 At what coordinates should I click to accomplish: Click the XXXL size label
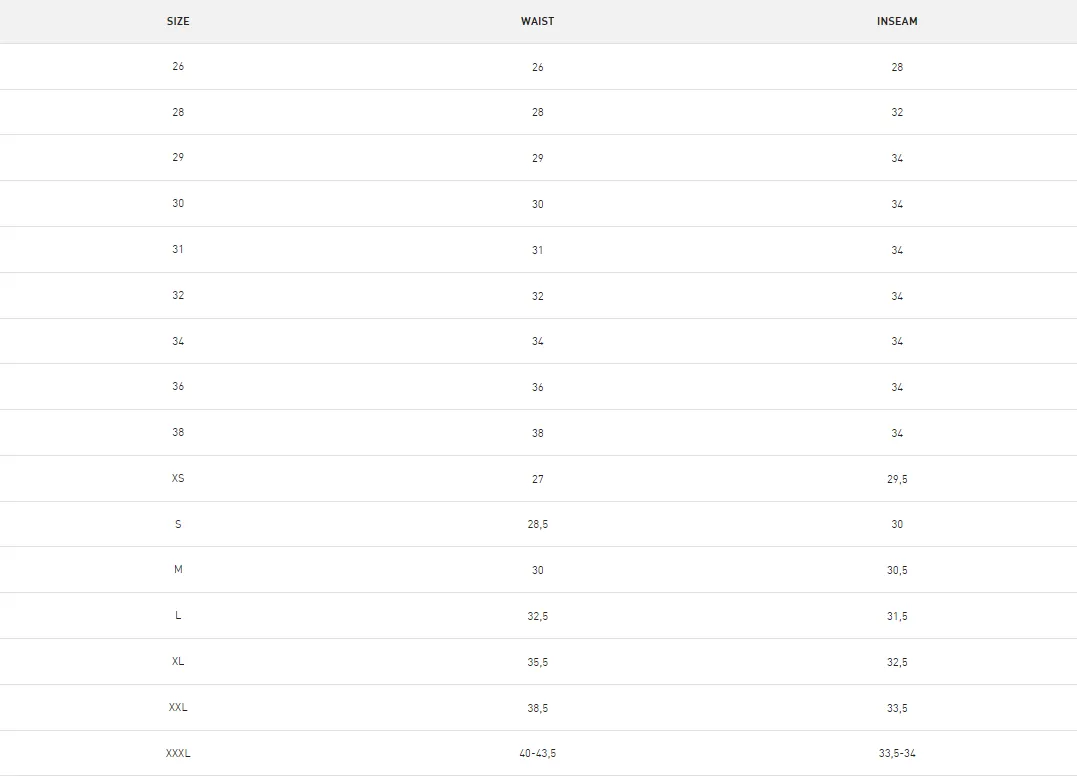(x=178, y=753)
